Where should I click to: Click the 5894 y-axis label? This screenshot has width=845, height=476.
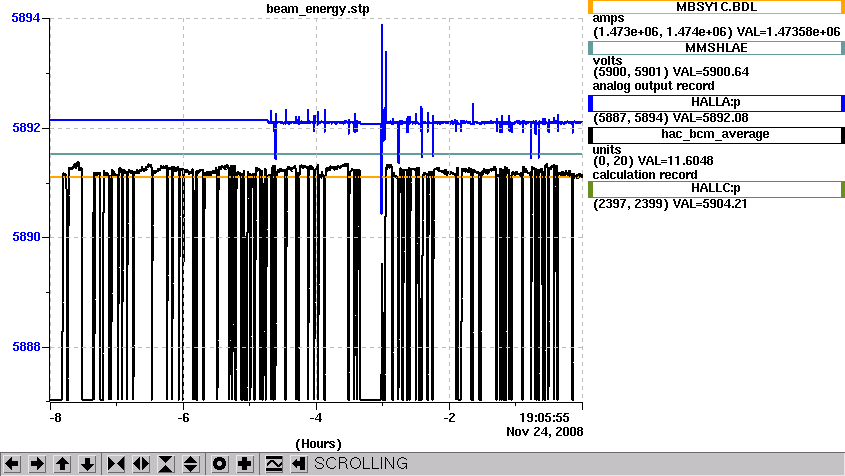click(26, 18)
